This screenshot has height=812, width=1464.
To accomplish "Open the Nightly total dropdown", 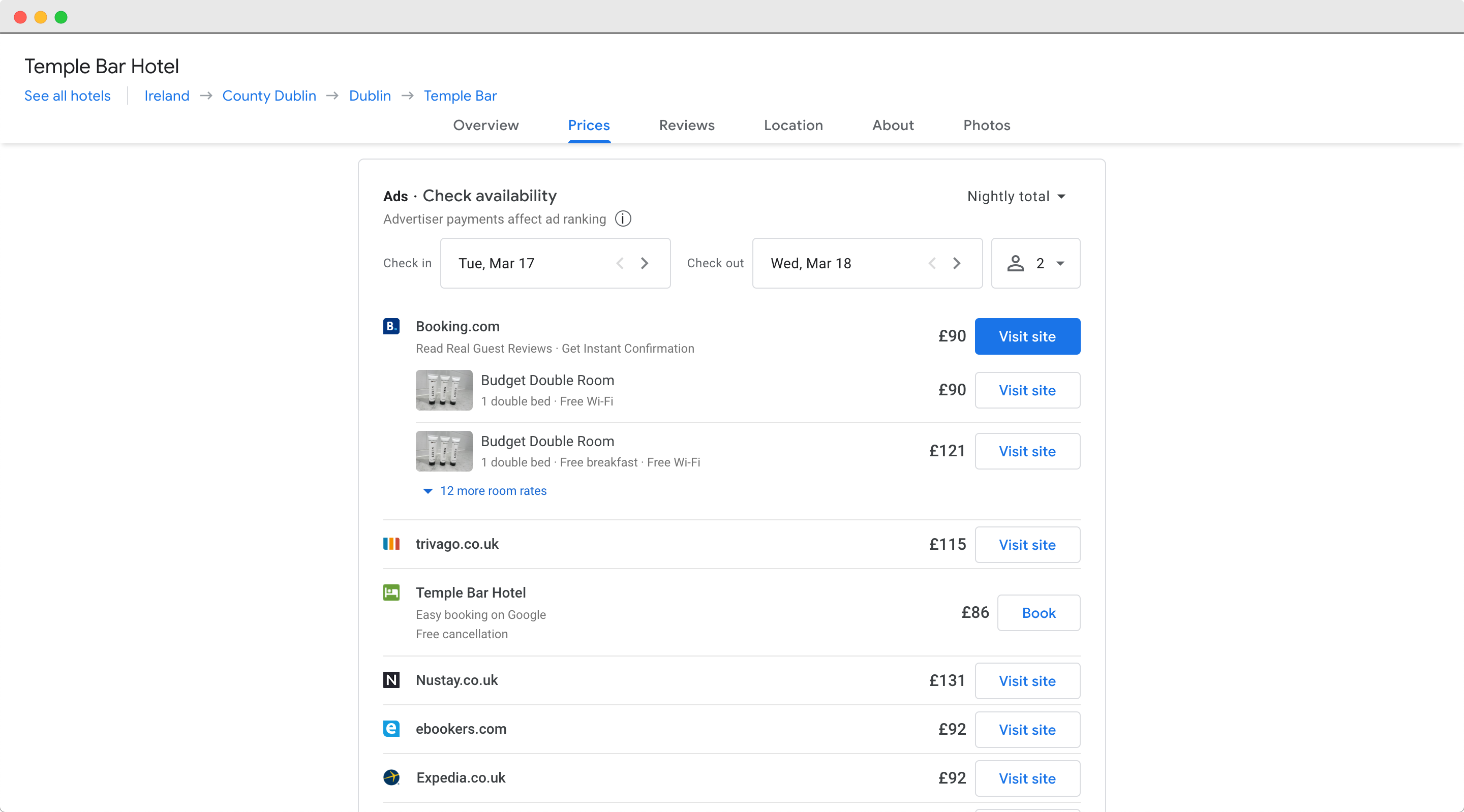I will tap(1016, 197).
